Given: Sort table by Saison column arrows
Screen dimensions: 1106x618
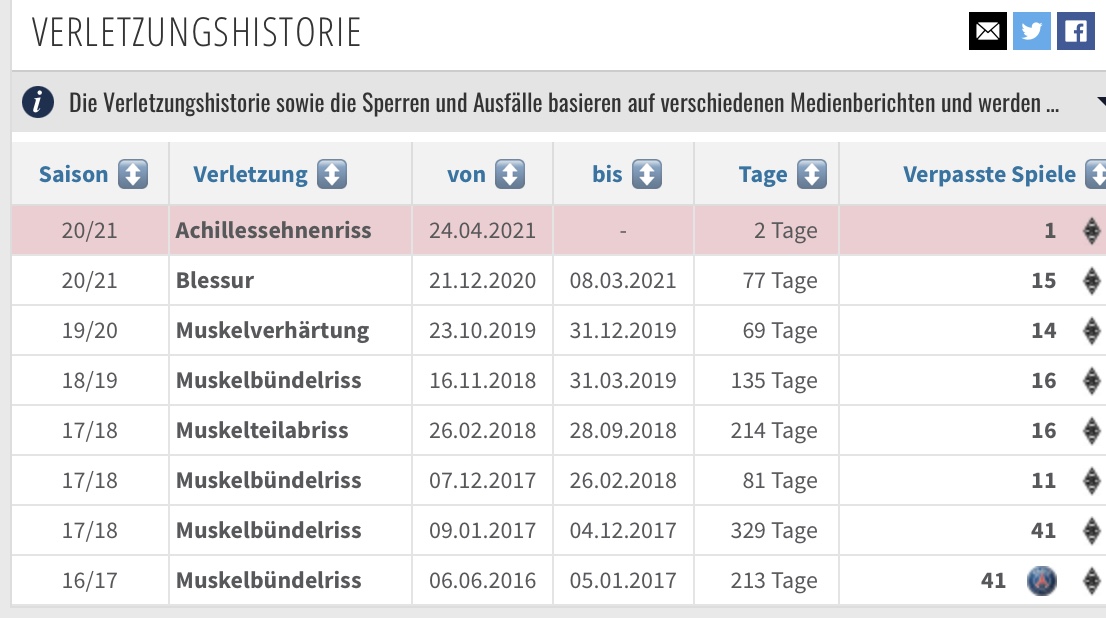Looking at the screenshot, I should pyautogui.click(x=133, y=175).
